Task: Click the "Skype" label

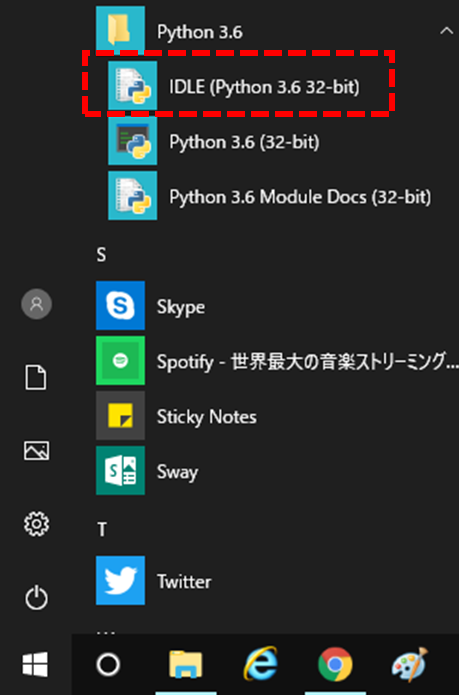Action: pyautogui.click(x=181, y=307)
